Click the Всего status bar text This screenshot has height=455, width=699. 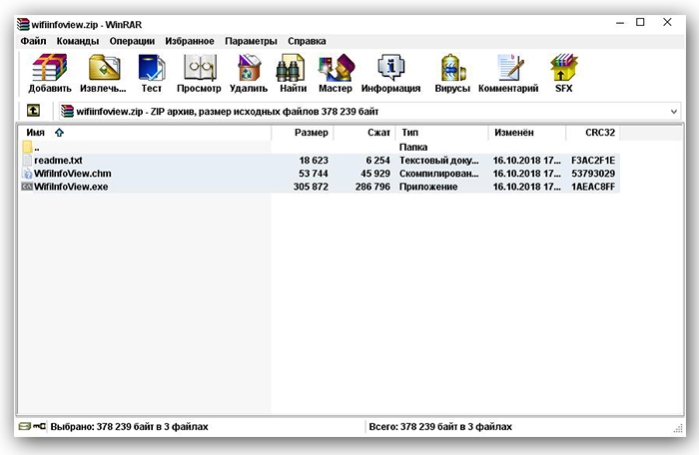tap(440, 426)
